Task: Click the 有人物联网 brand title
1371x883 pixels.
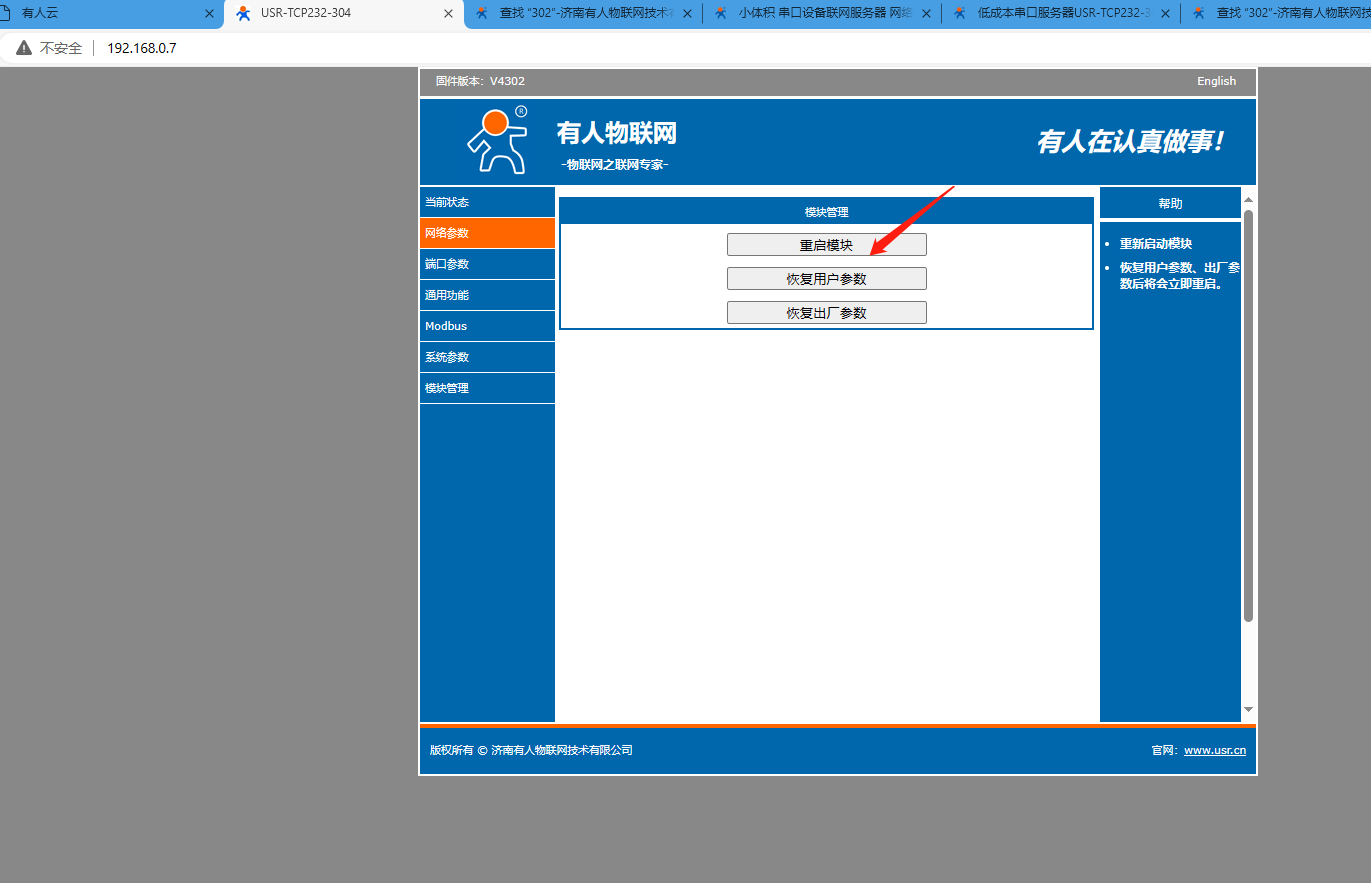Action: 617,133
